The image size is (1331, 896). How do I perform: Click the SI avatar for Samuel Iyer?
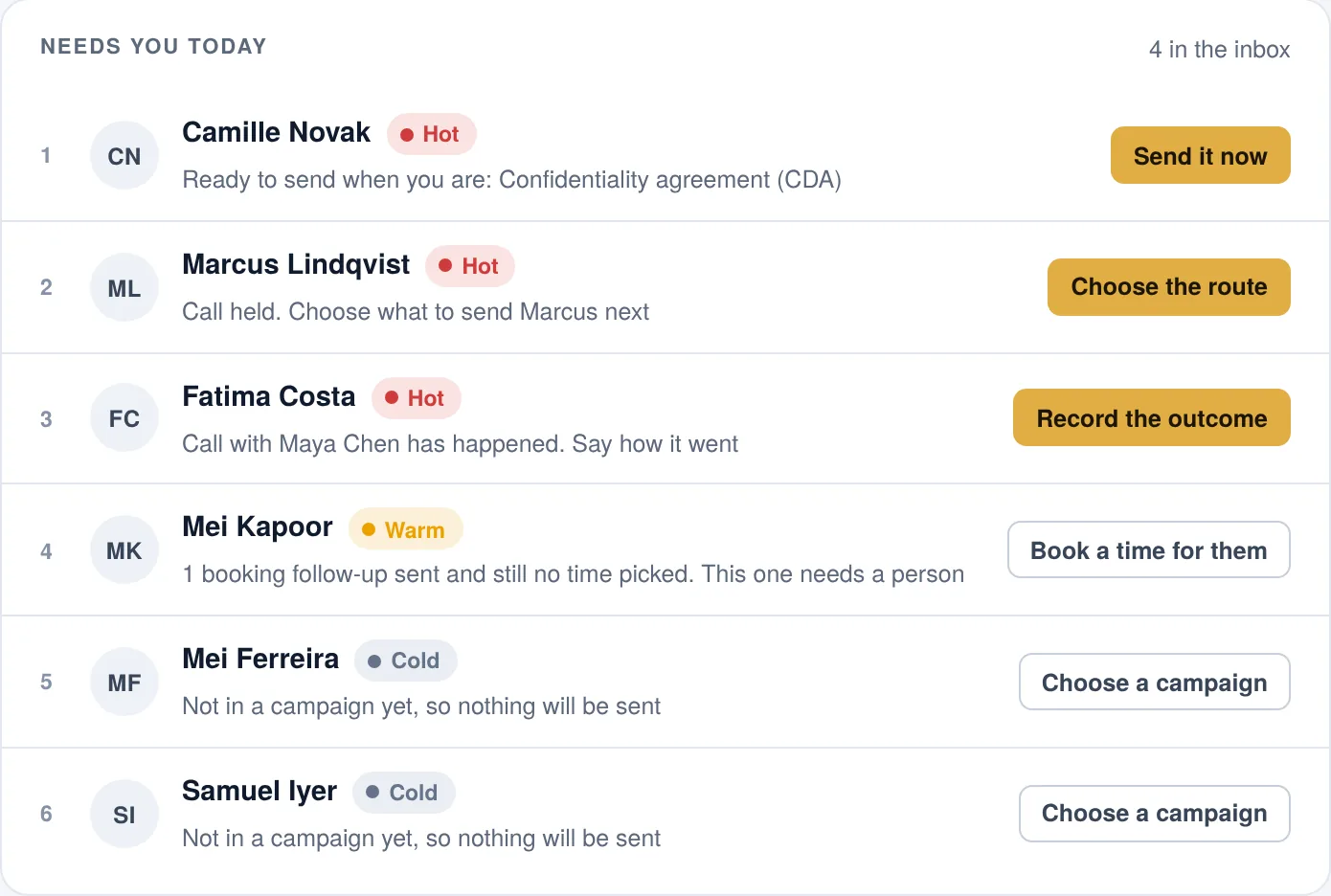pyautogui.click(x=124, y=815)
